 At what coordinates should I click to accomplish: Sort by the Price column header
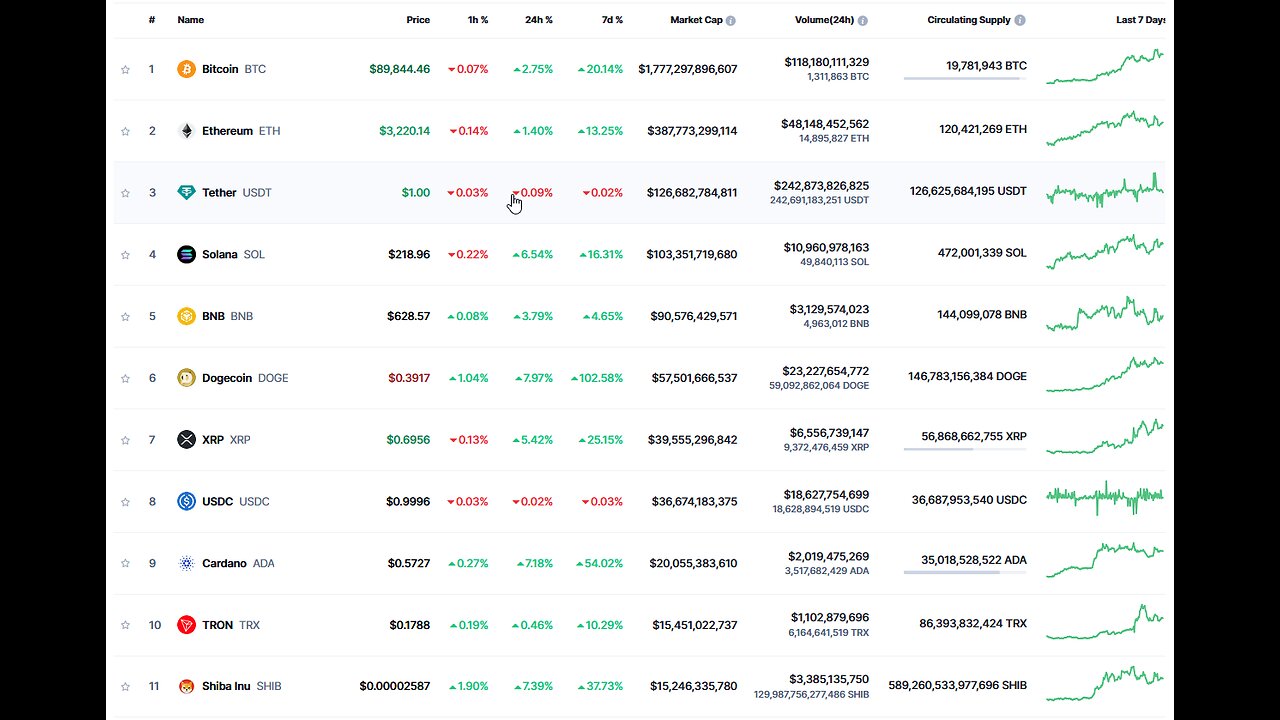tap(418, 20)
